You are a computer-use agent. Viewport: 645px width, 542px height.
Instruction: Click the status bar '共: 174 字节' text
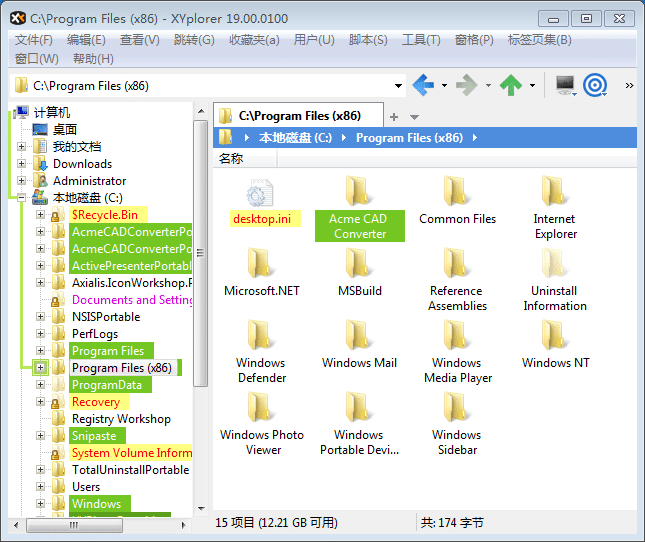452,523
